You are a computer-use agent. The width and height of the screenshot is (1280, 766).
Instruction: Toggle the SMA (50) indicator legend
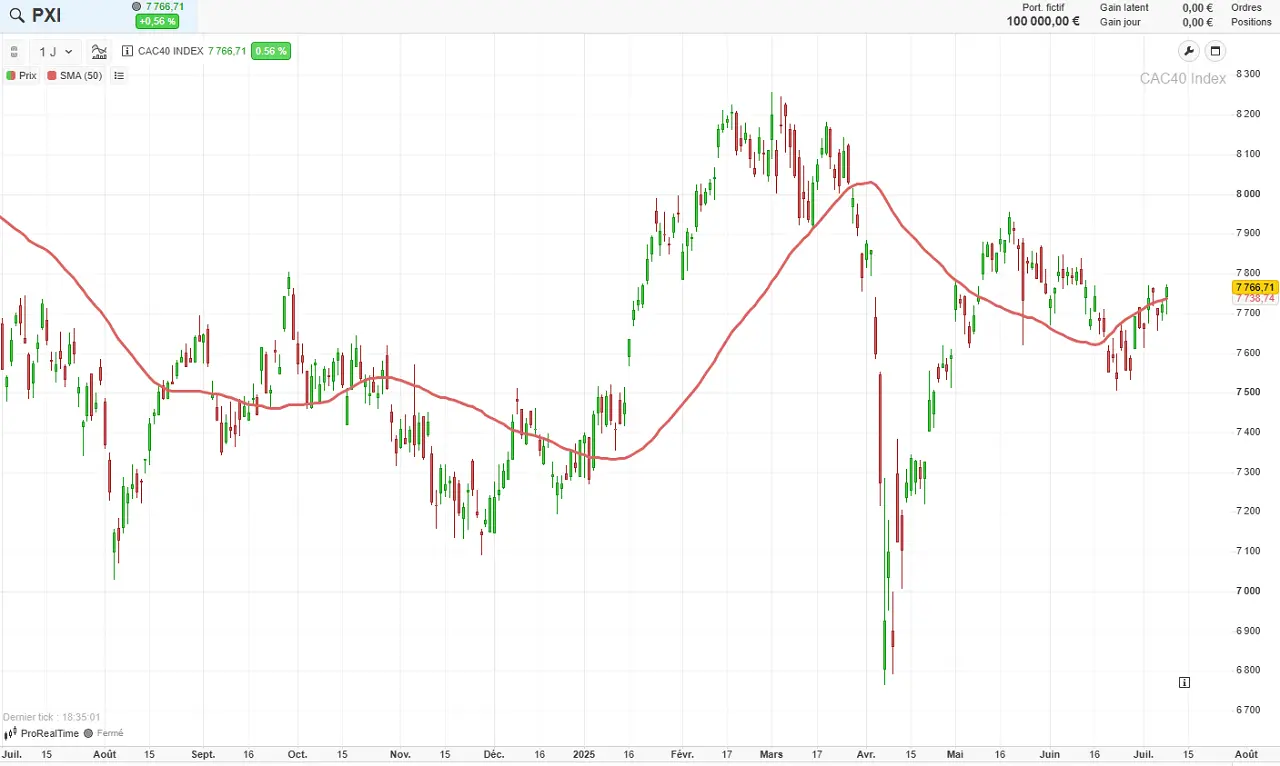75,75
